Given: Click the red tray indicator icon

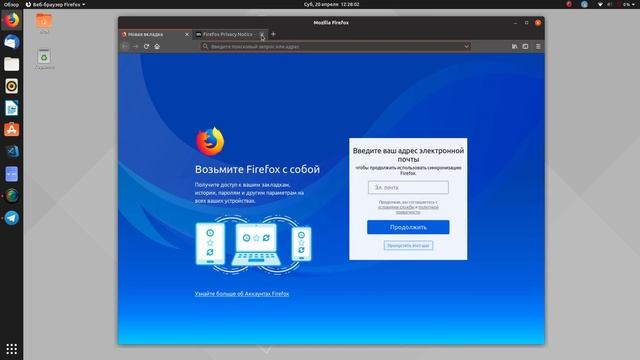Looking at the screenshot, I should (x=569, y=4).
